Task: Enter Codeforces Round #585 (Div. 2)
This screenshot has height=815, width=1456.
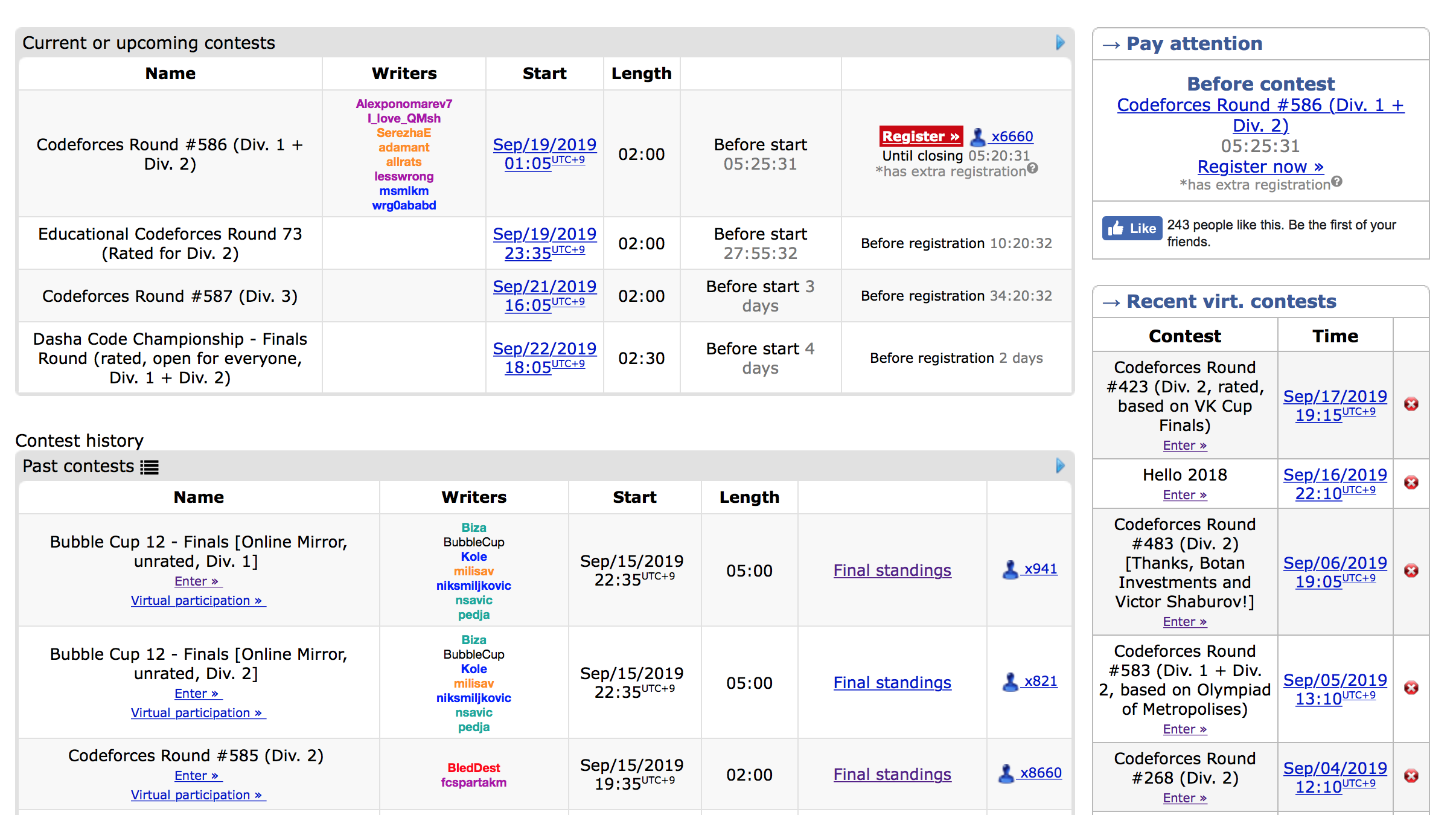Action: 198,776
